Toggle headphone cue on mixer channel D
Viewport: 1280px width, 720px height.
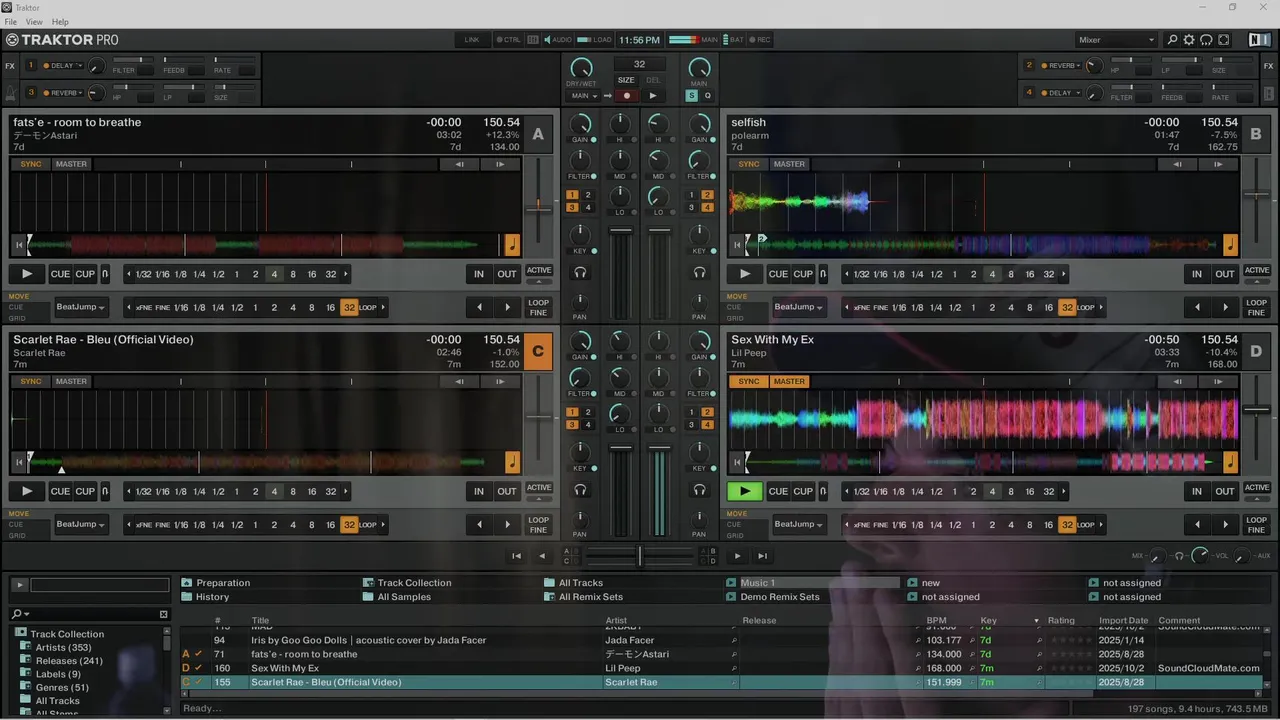pos(700,490)
